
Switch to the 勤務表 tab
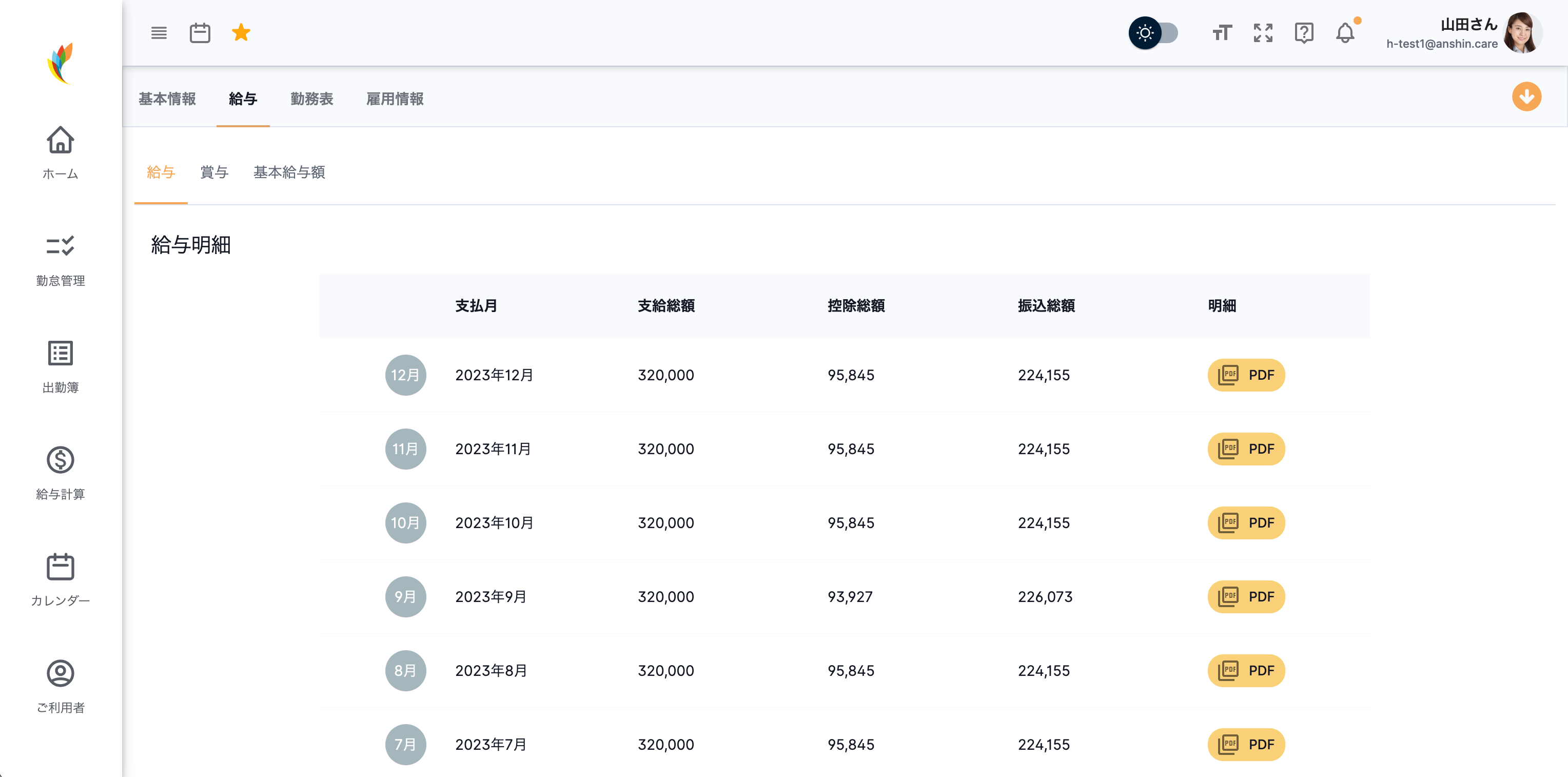click(x=311, y=99)
